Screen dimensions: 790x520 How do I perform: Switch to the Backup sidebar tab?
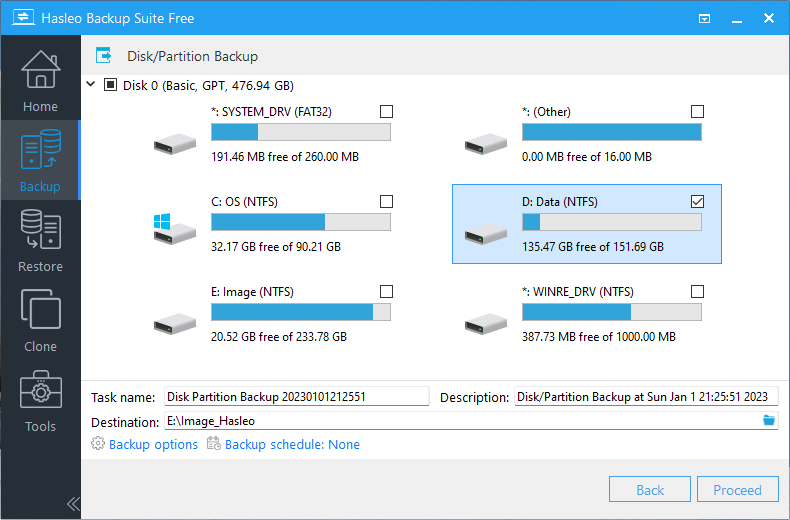[40, 160]
